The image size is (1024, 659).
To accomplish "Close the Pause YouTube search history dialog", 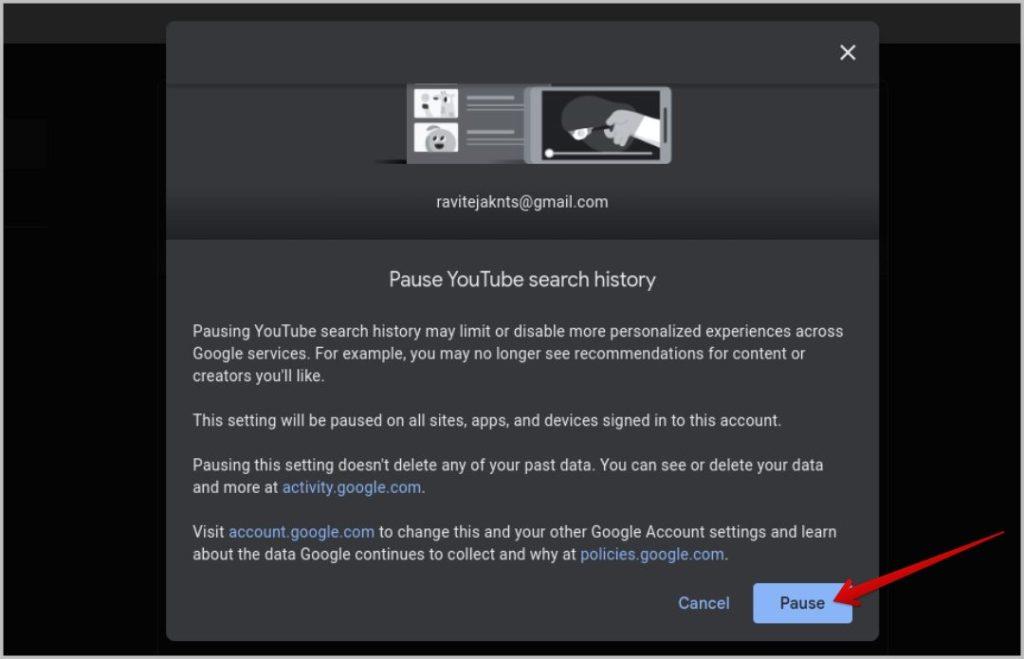I will coord(847,52).
